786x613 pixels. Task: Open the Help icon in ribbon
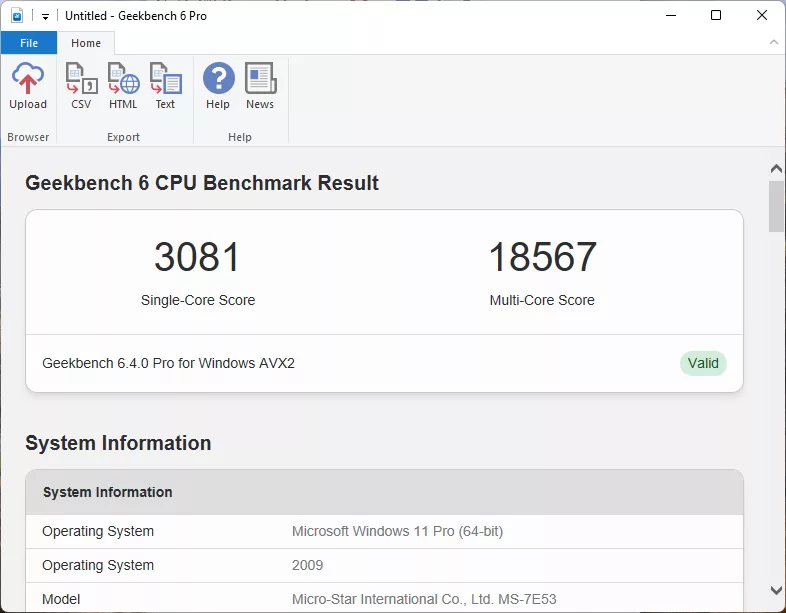(x=218, y=86)
